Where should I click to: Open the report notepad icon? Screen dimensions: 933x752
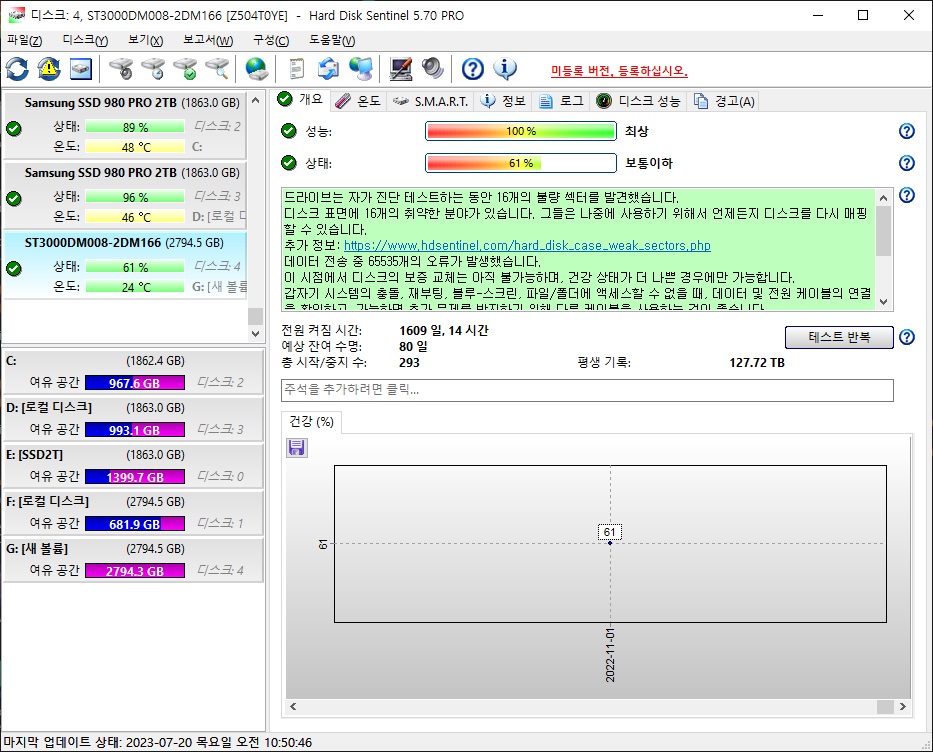coord(296,69)
